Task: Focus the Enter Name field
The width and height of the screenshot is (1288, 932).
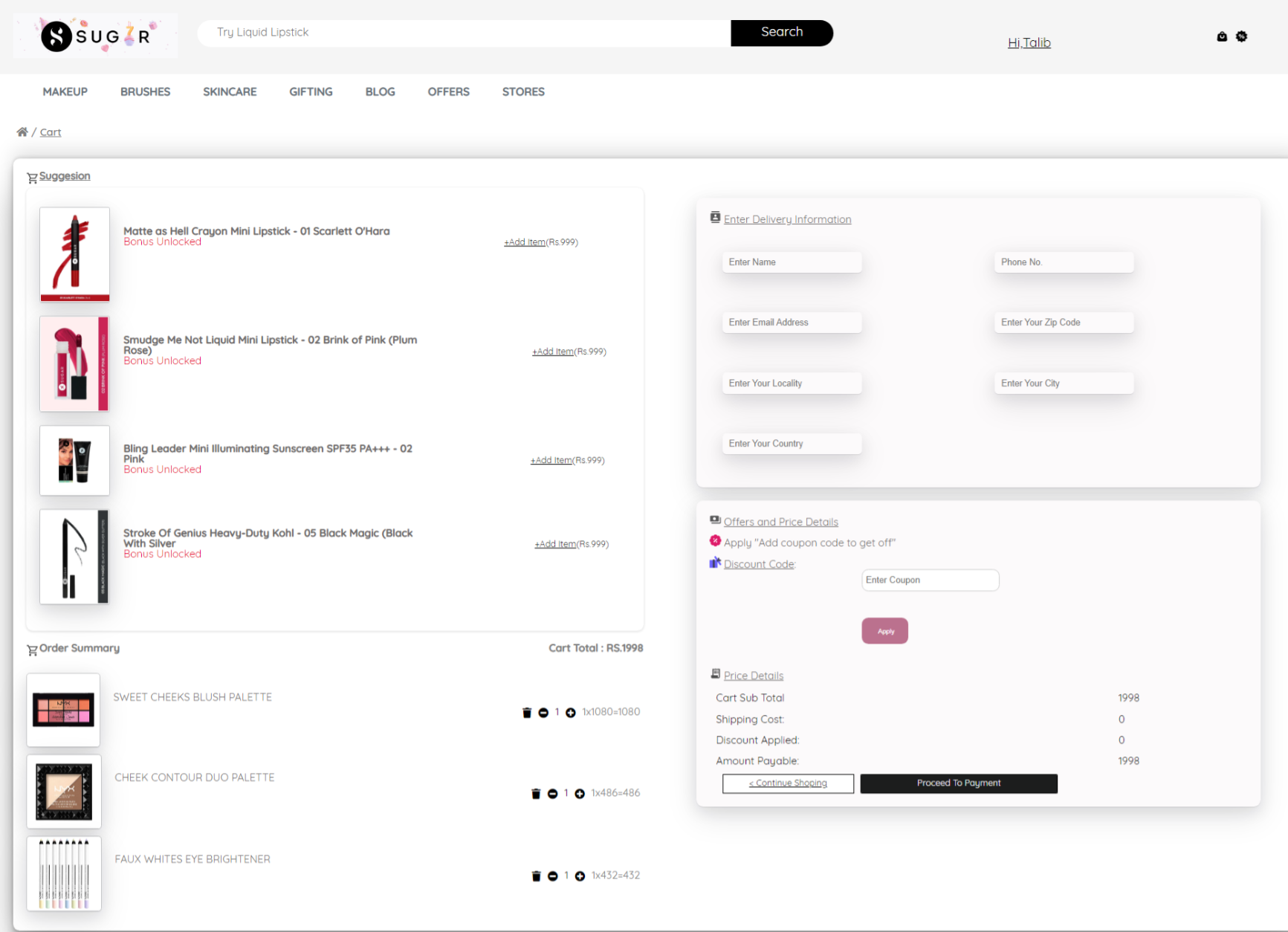Action: click(792, 262)
